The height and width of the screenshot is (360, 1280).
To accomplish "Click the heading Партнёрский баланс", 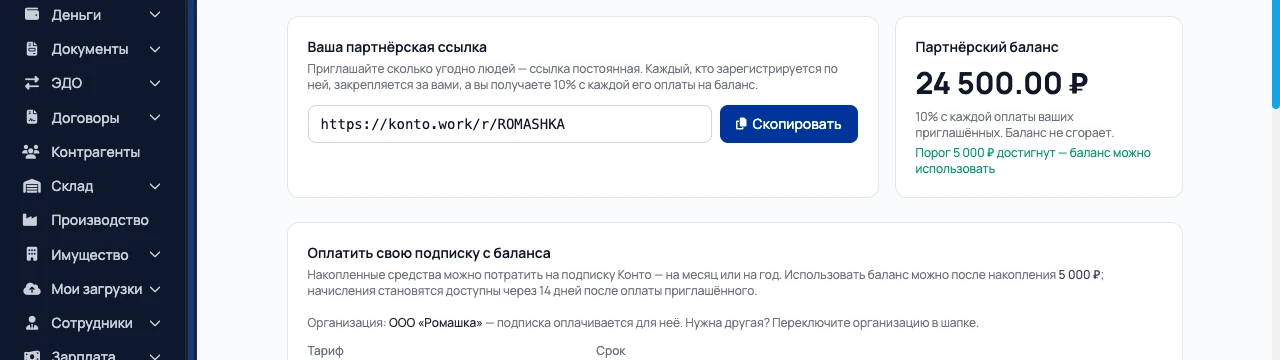I will 987,47.
